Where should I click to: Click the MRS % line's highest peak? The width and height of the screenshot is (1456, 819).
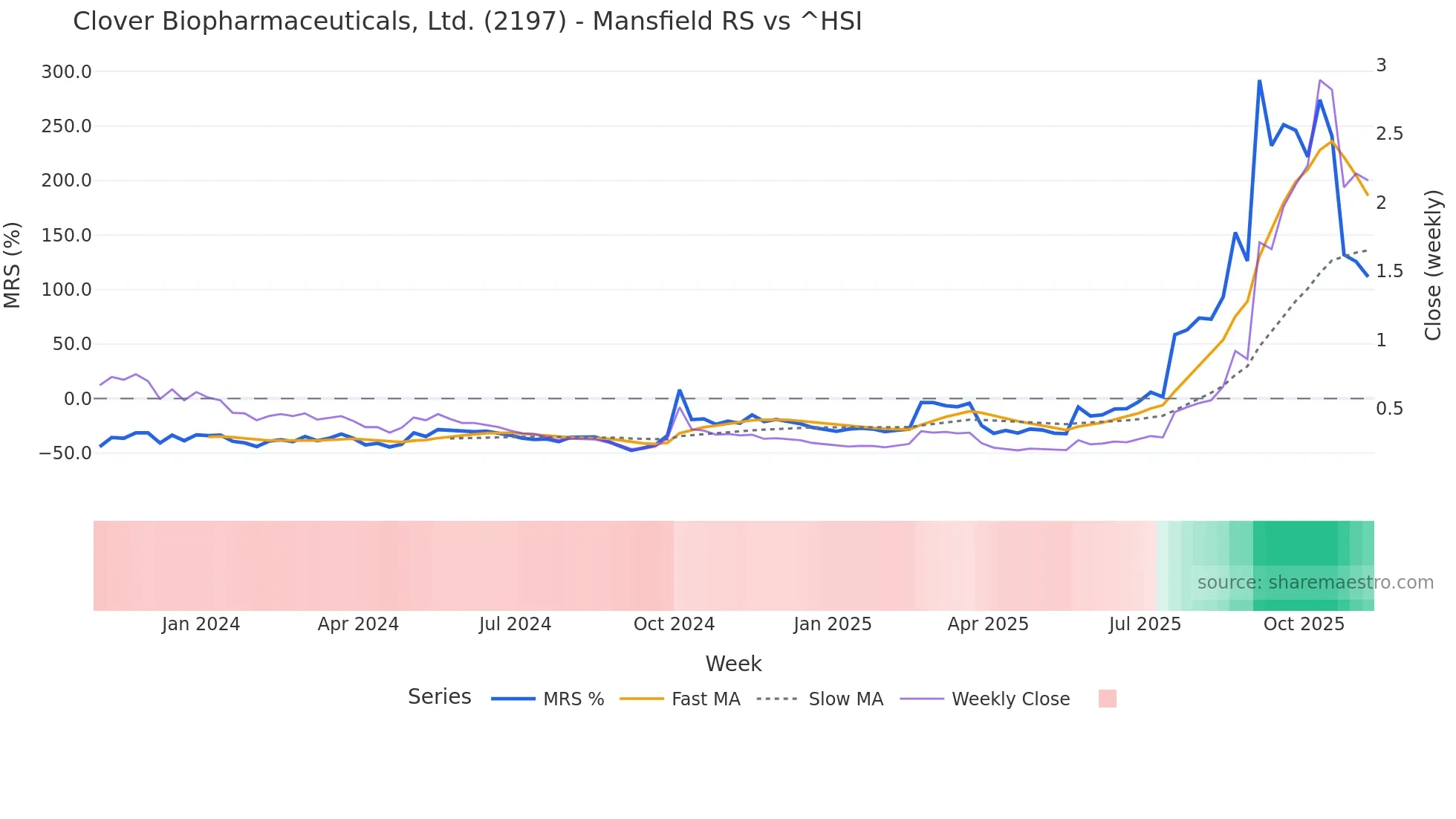[1259, 80]
